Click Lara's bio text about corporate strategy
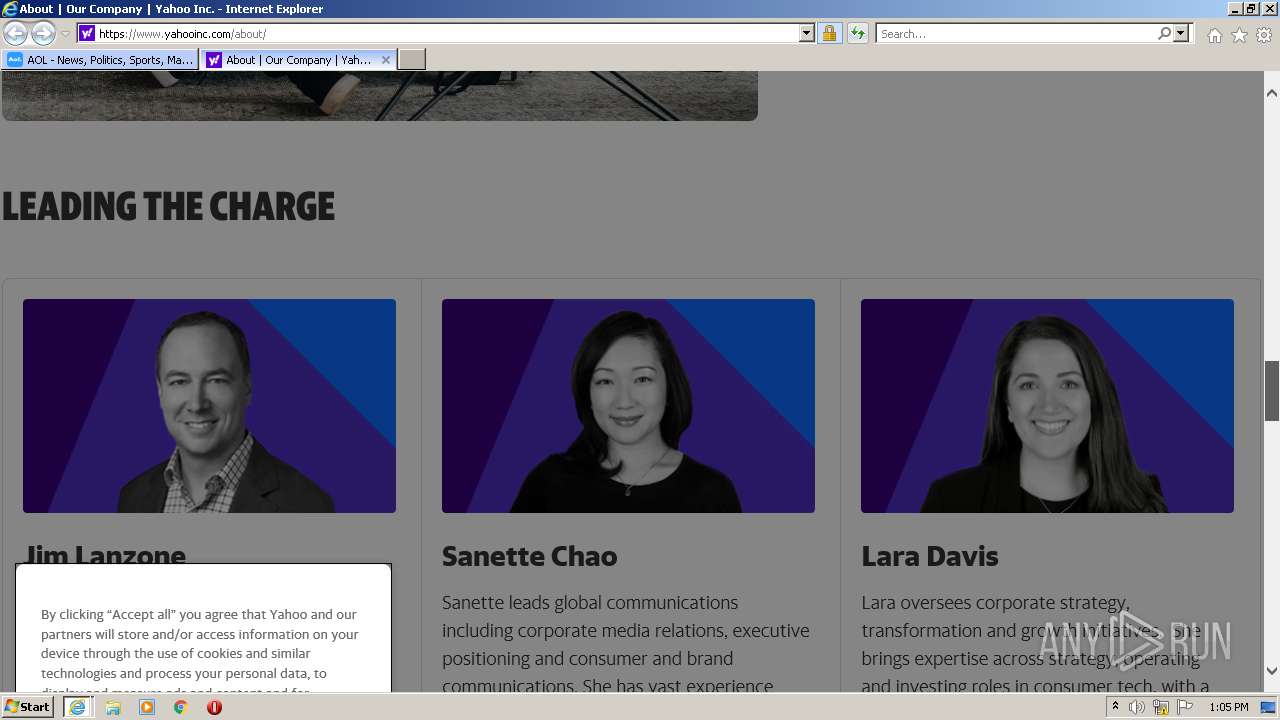The width and height of the screenshot is (1280, 720). click(1036, 644)
